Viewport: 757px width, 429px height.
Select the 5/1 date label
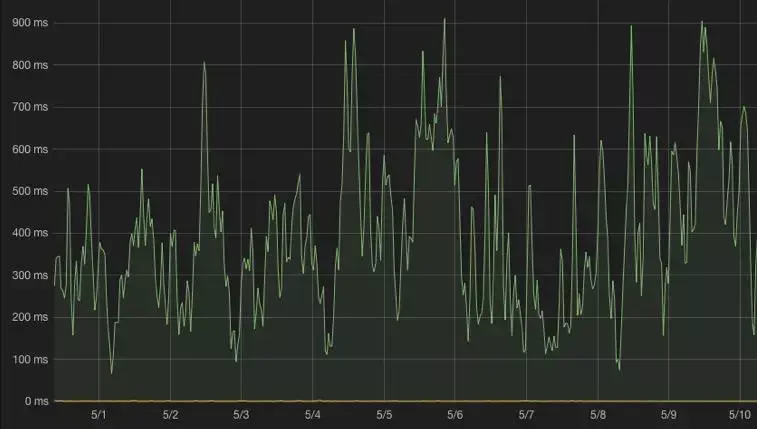(x=99, y=415)
